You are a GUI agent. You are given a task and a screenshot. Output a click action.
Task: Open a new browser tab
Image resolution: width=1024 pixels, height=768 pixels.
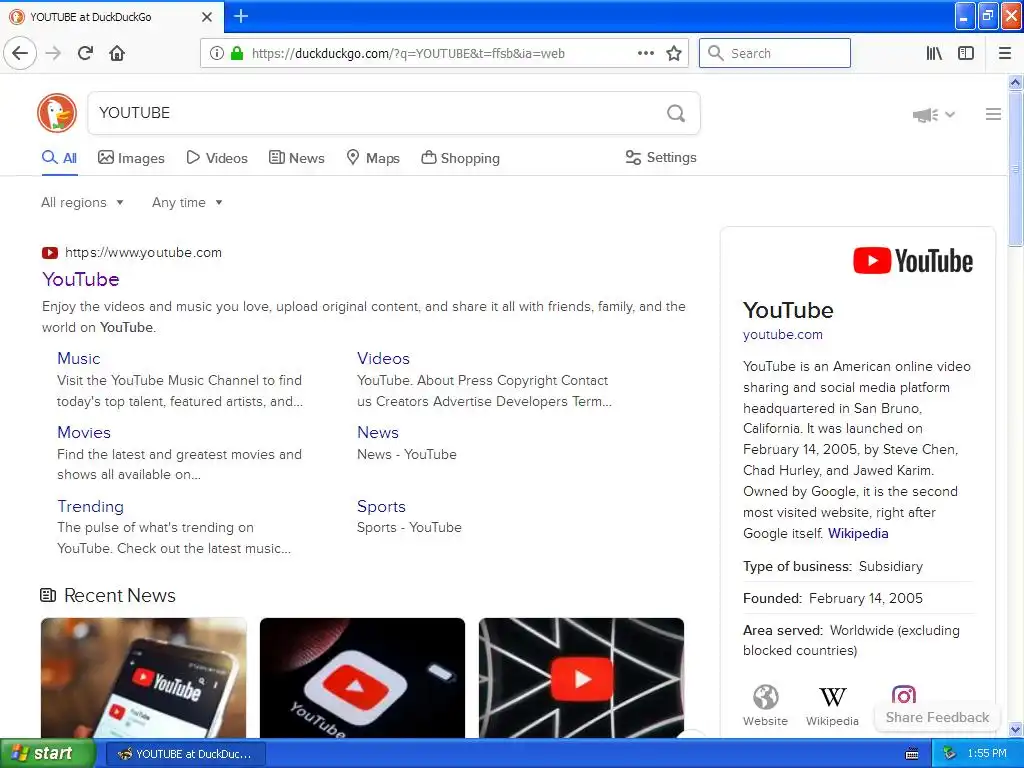pos(241,16)
